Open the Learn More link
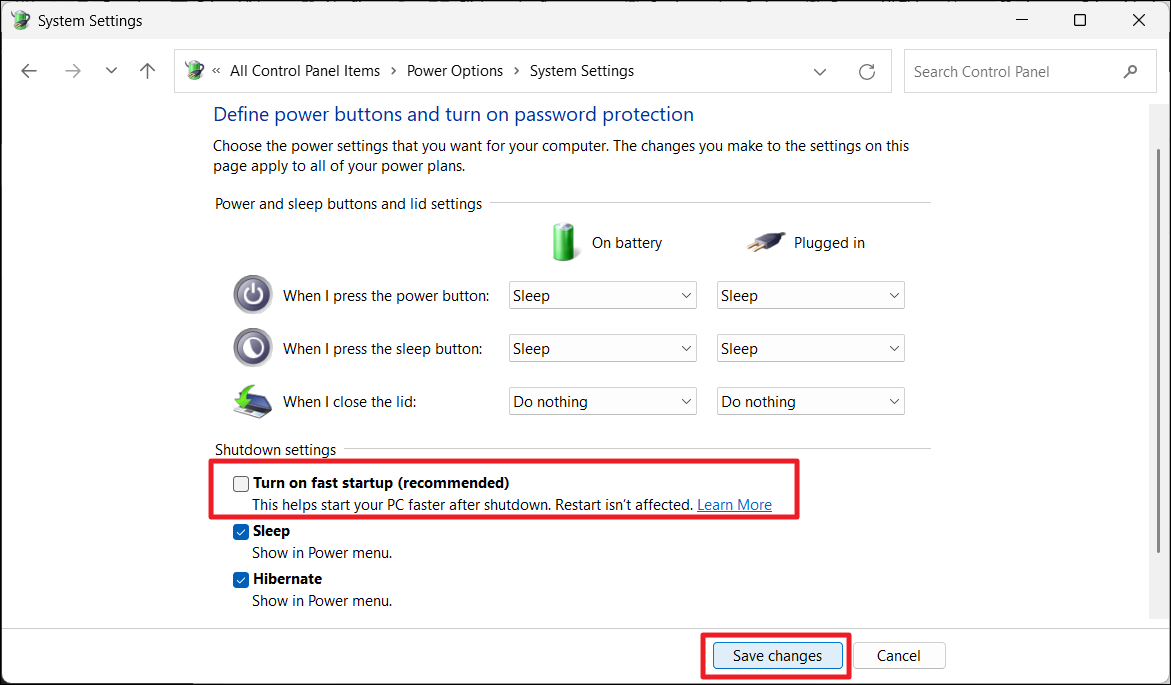1171x685 pixels. click(734, 505)
